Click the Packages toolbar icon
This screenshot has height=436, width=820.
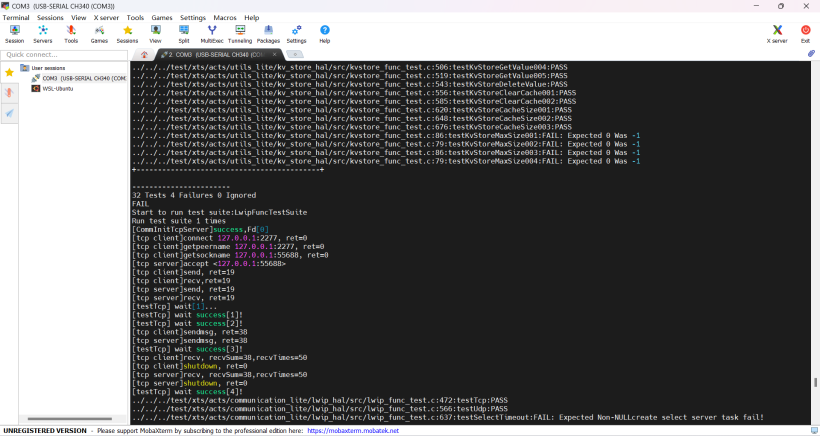click(268, 35)
